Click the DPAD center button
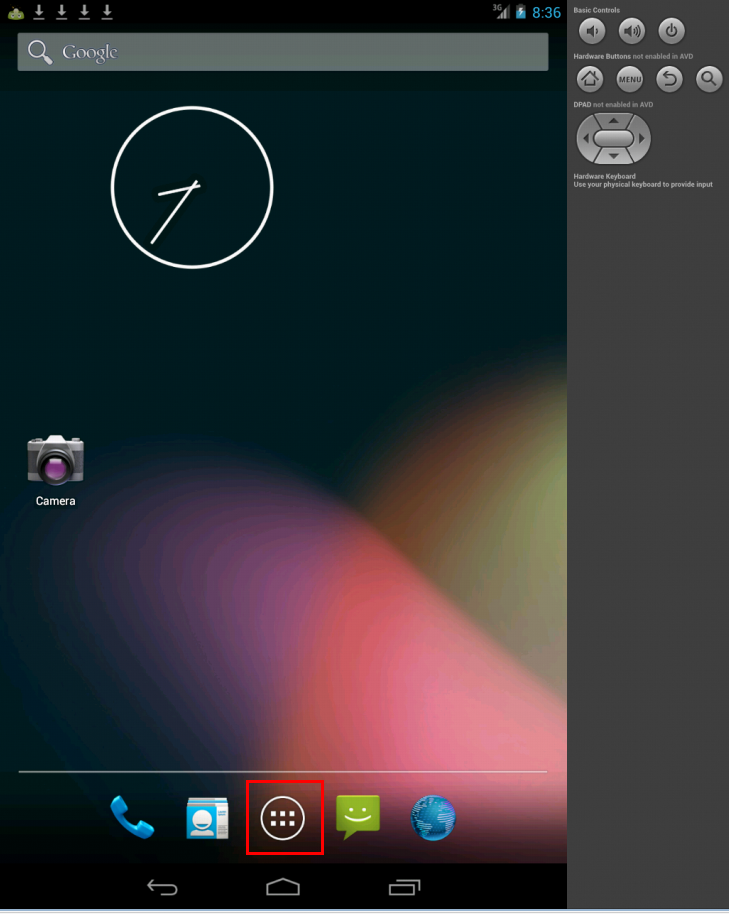 (614, 139)
